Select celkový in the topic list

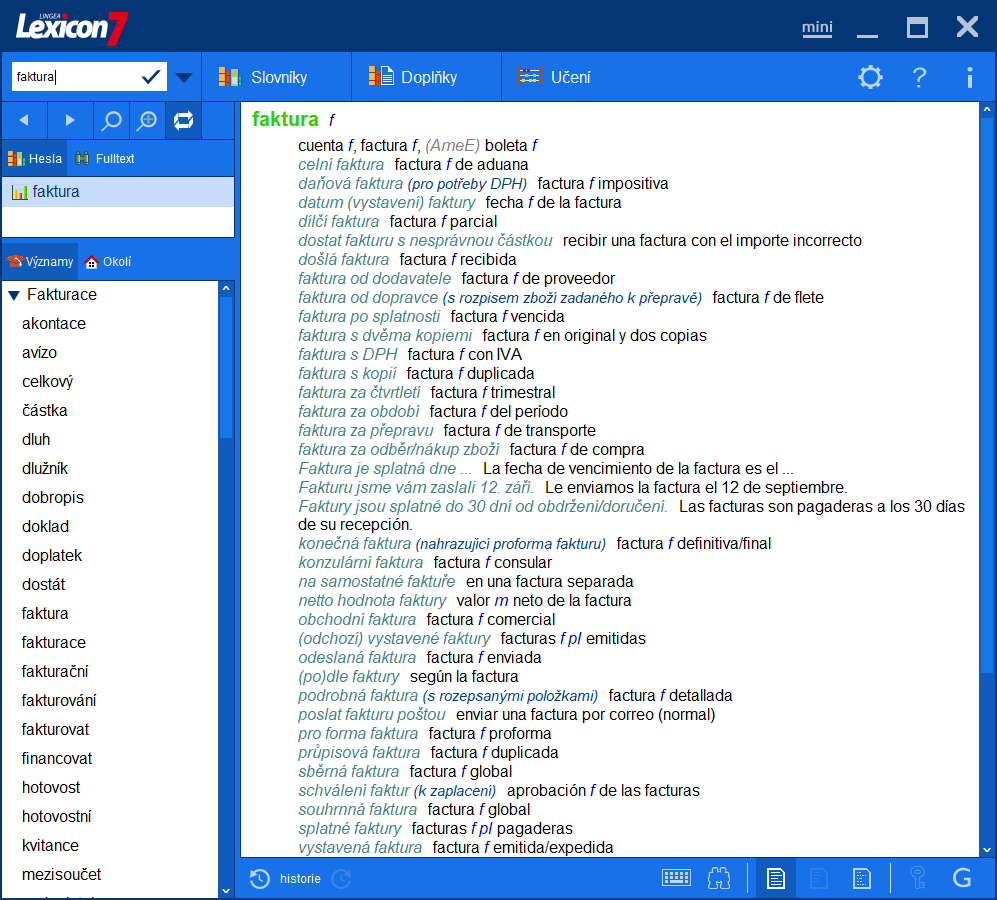[x=48, y=382]
